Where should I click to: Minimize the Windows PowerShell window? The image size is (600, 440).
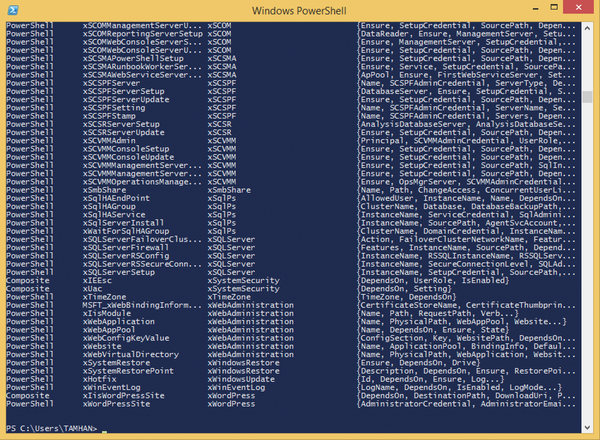[x=536, y=8]
